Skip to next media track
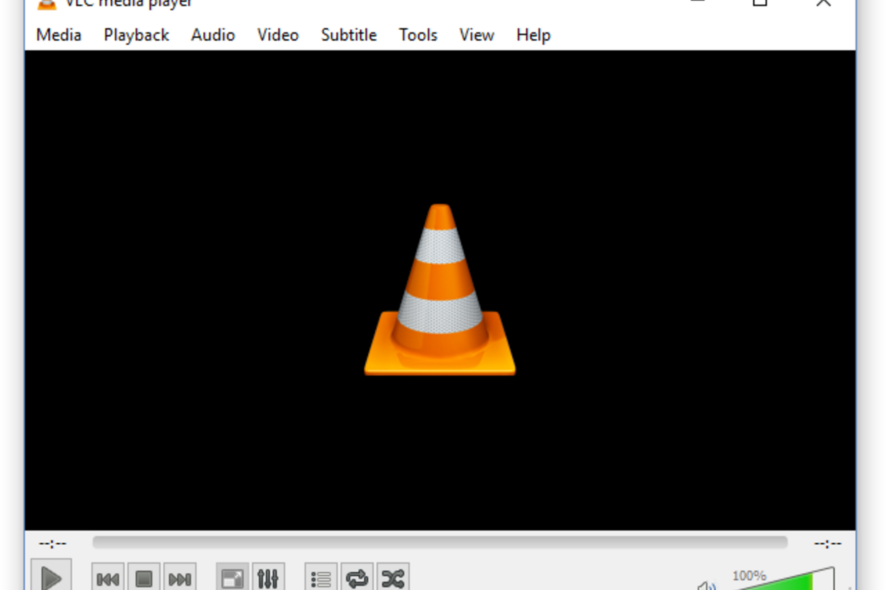The height and width of the screenshot is (590, 886). pyautogui.click(x=180, y=577)
